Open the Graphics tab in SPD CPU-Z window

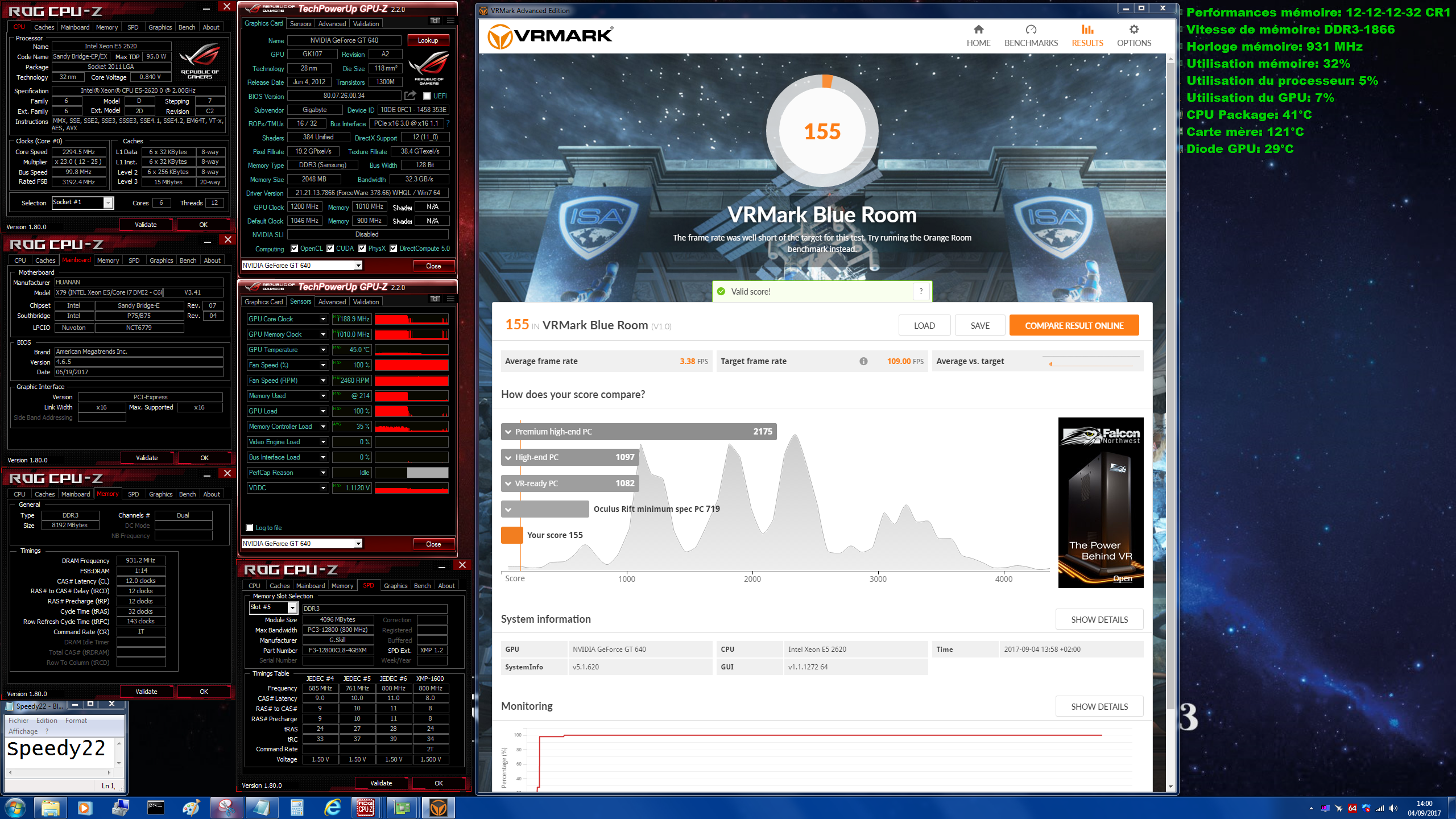pos(395,585)
